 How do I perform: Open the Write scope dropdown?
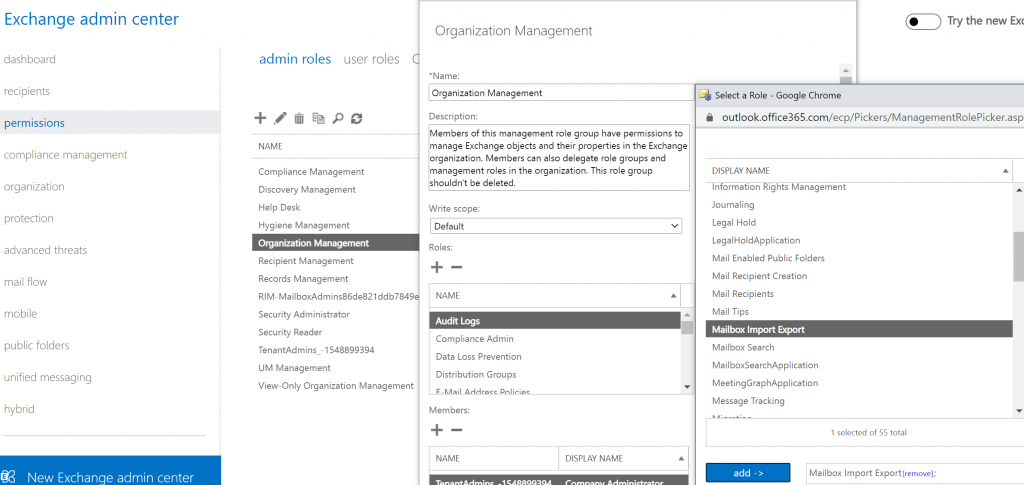pyautogui.click(x=556, y=226)
